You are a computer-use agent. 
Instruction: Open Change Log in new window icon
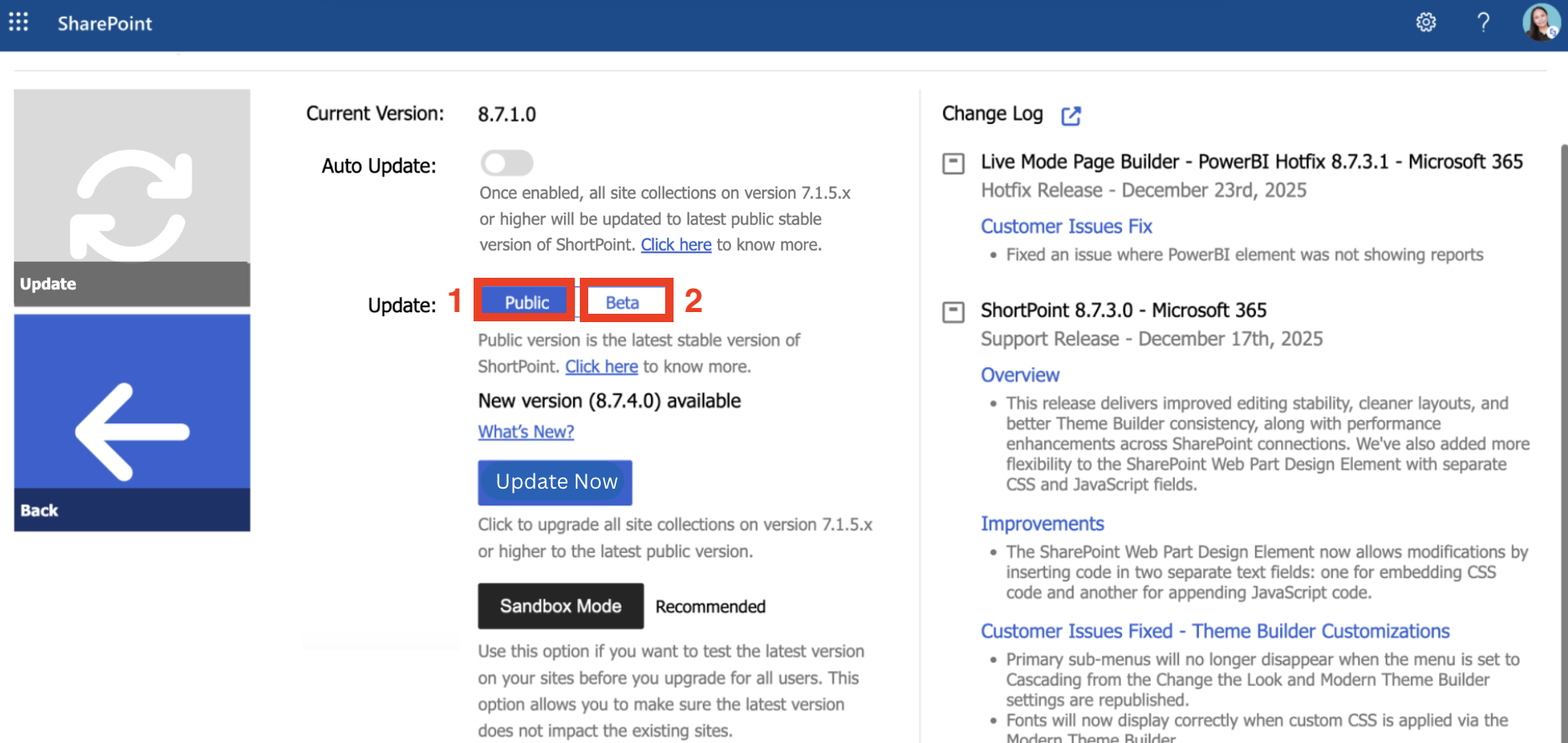point(1071,115)
